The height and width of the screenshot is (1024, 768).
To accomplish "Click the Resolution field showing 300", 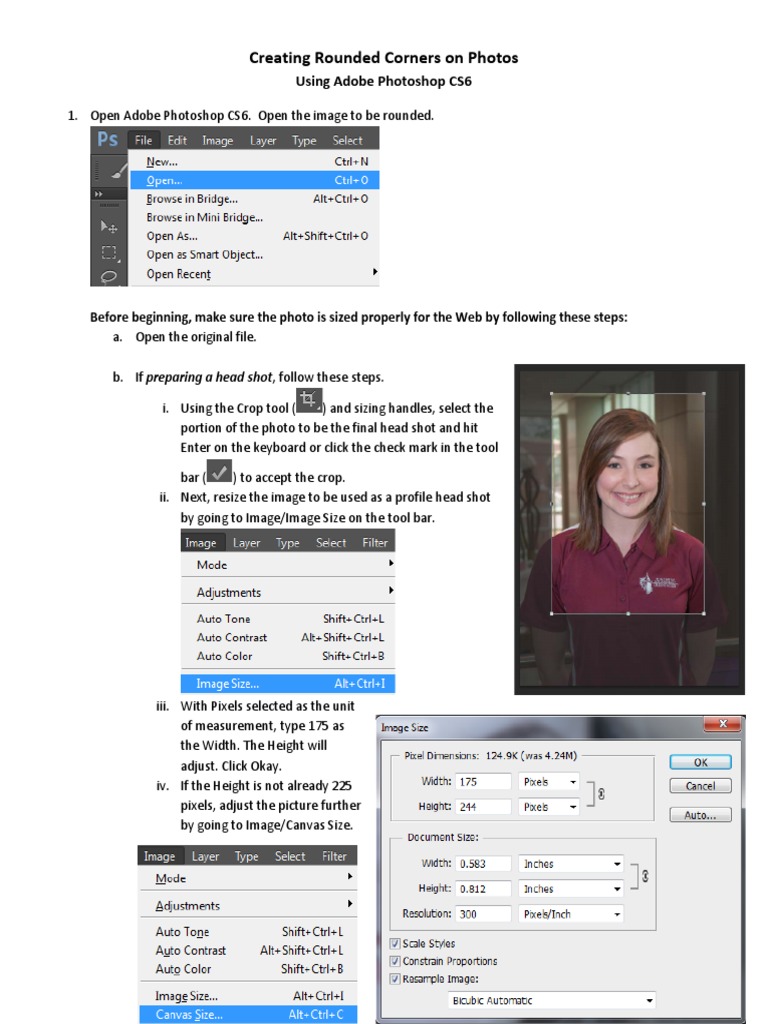I will tap(483, 914).
